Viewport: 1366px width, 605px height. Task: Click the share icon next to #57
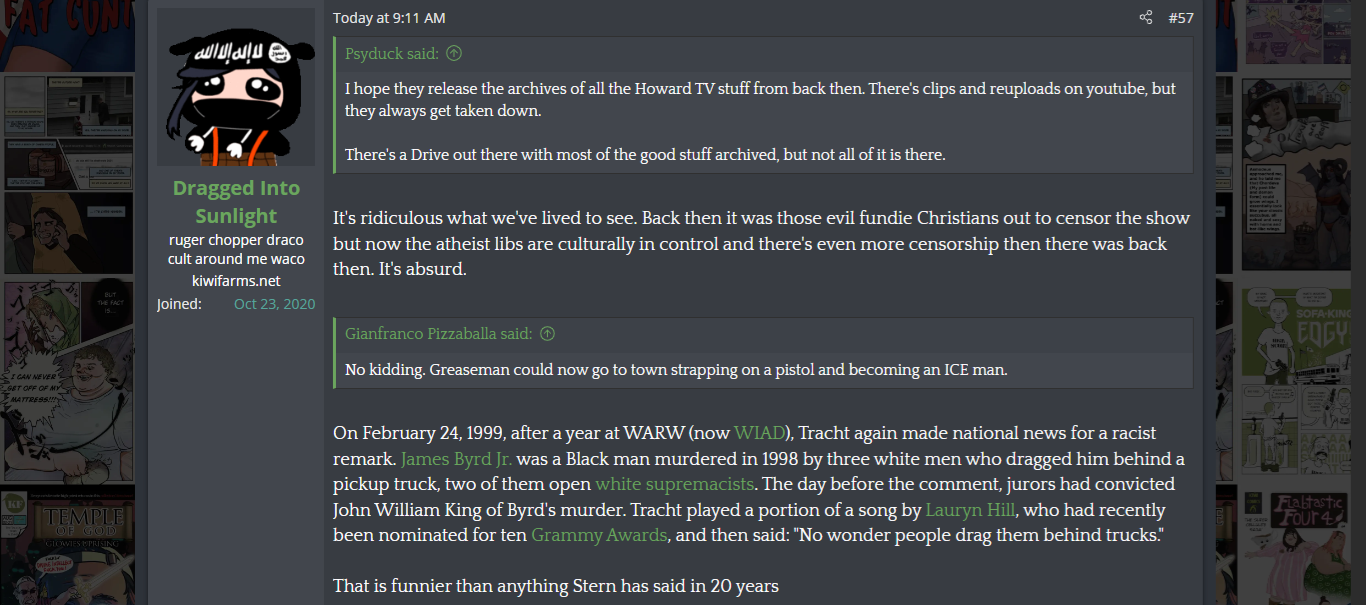tap(1145, 18)
